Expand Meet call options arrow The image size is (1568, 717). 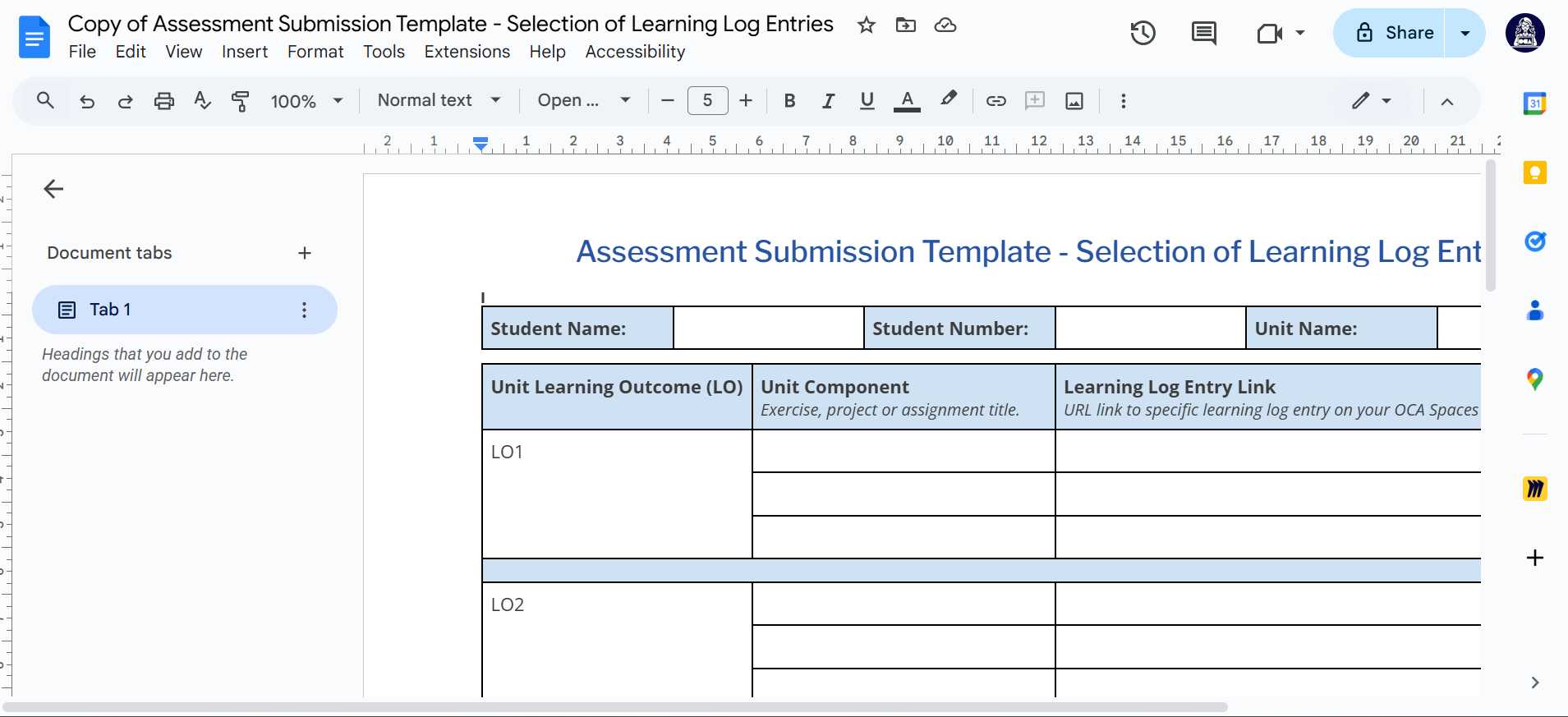coord(1300,33)
